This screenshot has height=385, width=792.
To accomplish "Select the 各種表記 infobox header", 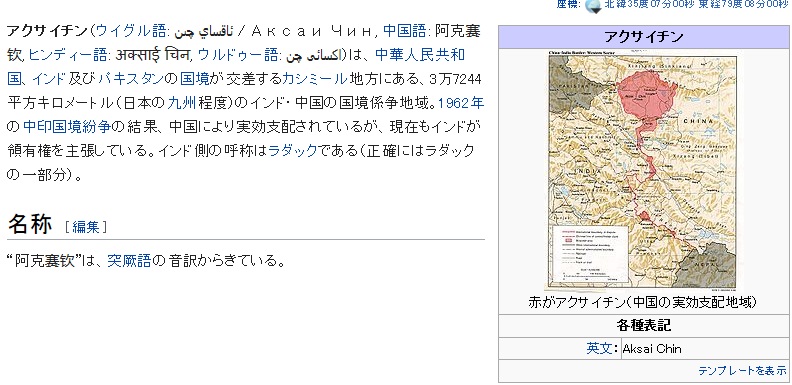I will click(644, 325).
